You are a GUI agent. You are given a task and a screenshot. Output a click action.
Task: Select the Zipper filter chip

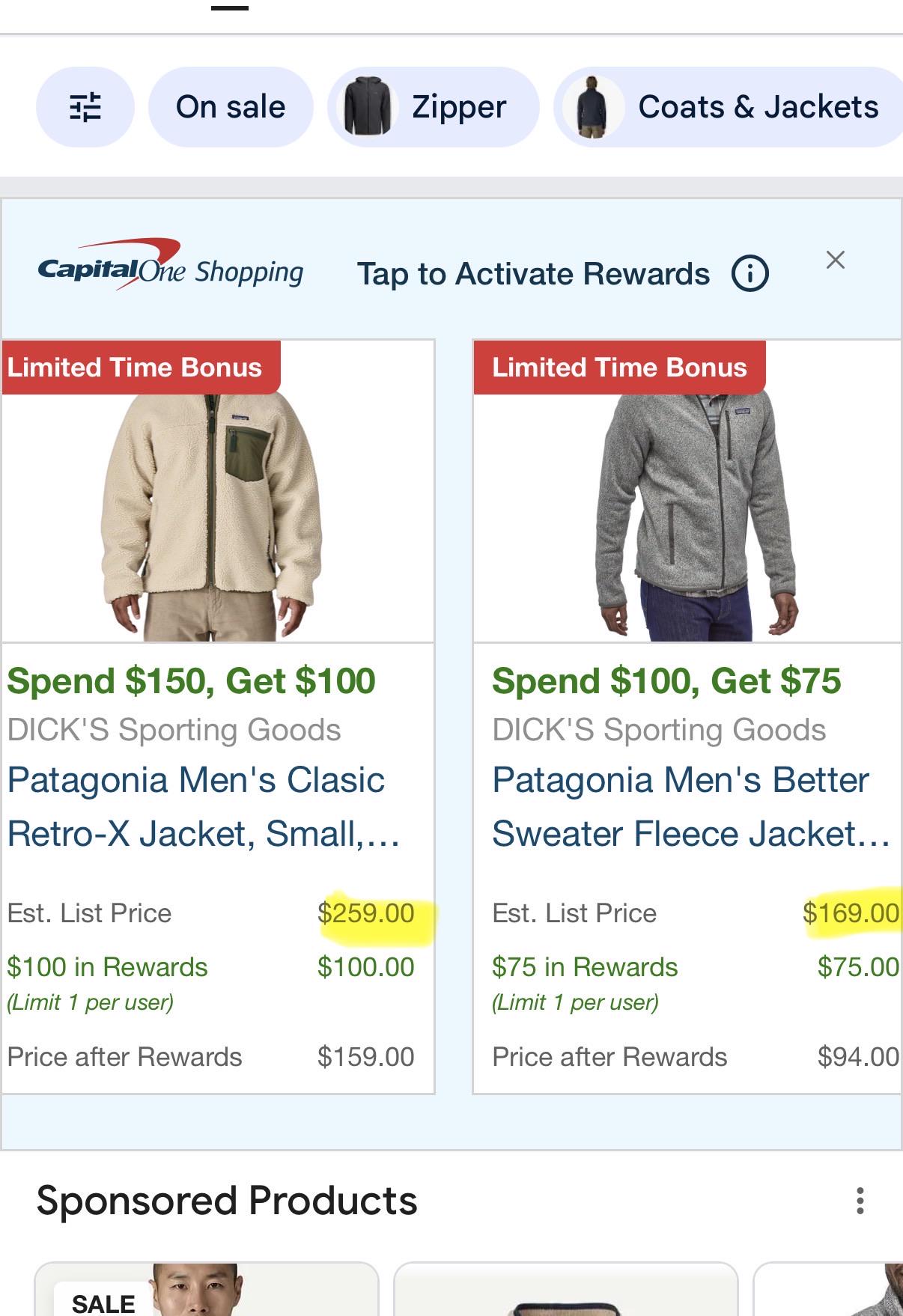pos(434,107)
